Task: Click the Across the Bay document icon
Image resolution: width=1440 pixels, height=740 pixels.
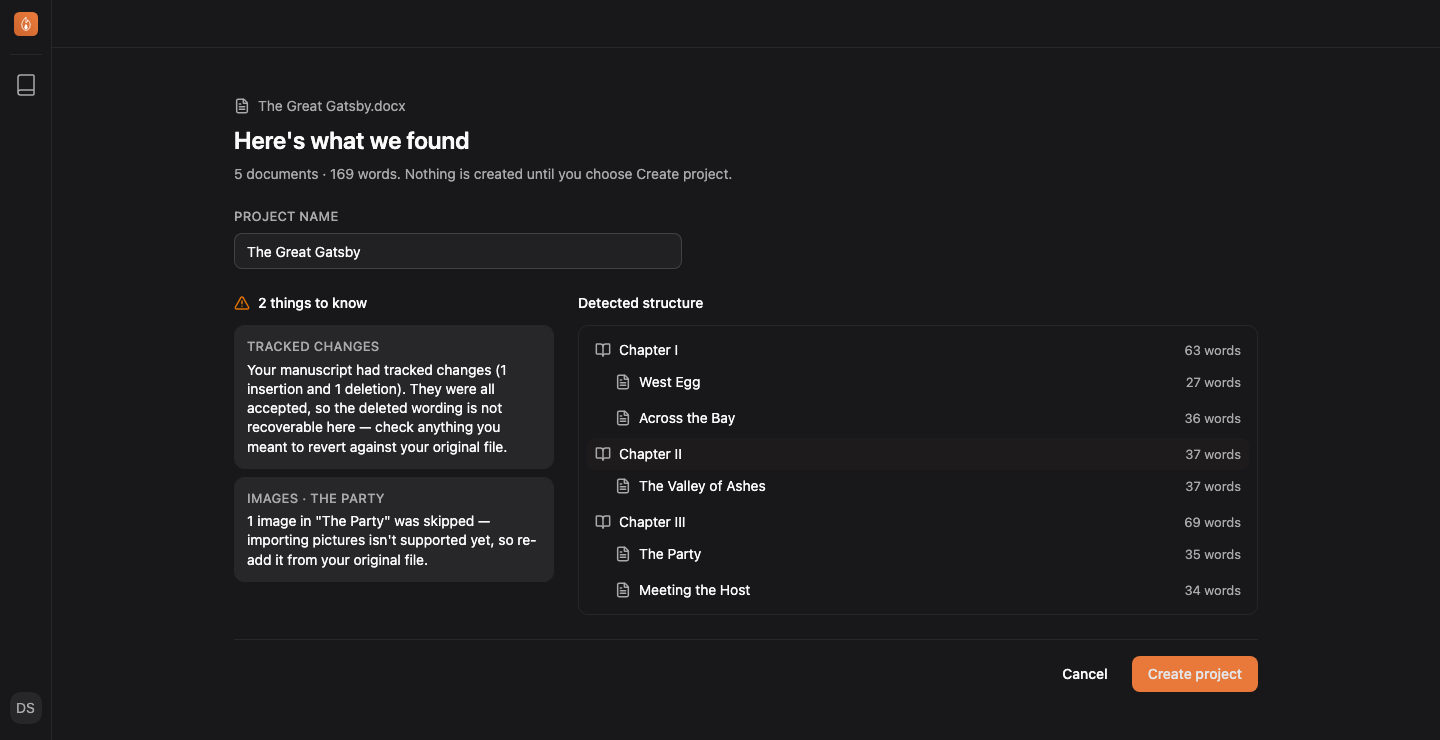Action: [623, 418]
